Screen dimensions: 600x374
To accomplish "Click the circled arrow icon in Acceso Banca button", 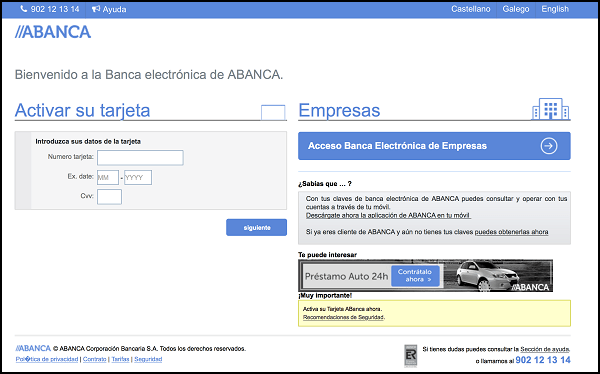I will [549, 146].
